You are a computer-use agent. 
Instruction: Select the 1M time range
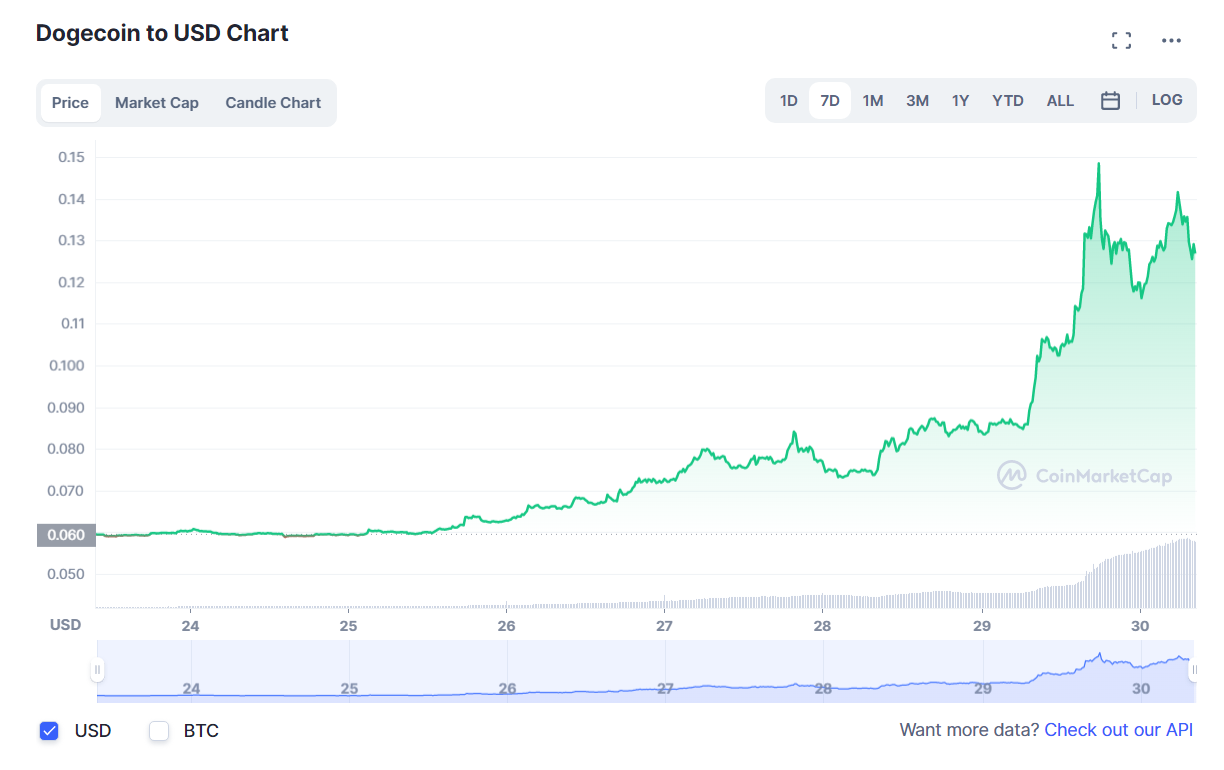pos(873,101)
